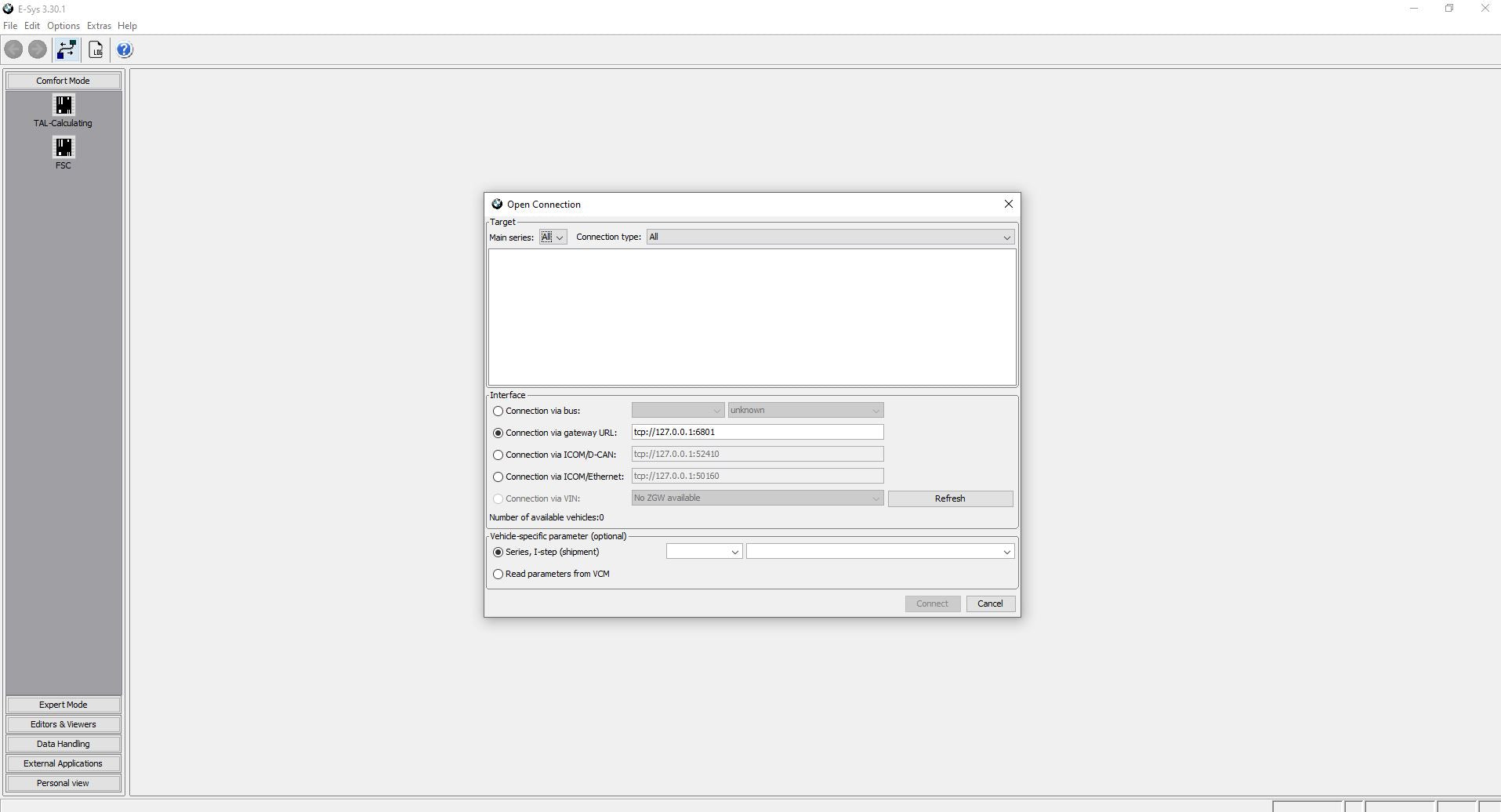1501x812 pixels.
Task: Switch to the Expert Mode panel
Action: [63, 705]
